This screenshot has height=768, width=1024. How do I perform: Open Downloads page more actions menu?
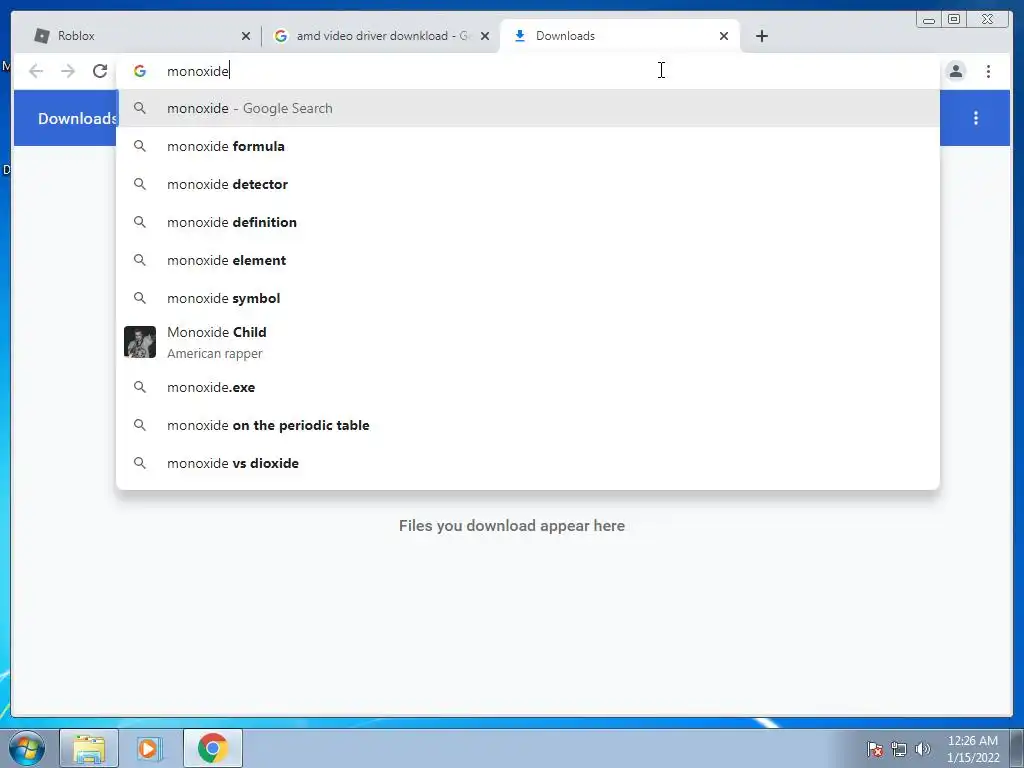[976, 118]
